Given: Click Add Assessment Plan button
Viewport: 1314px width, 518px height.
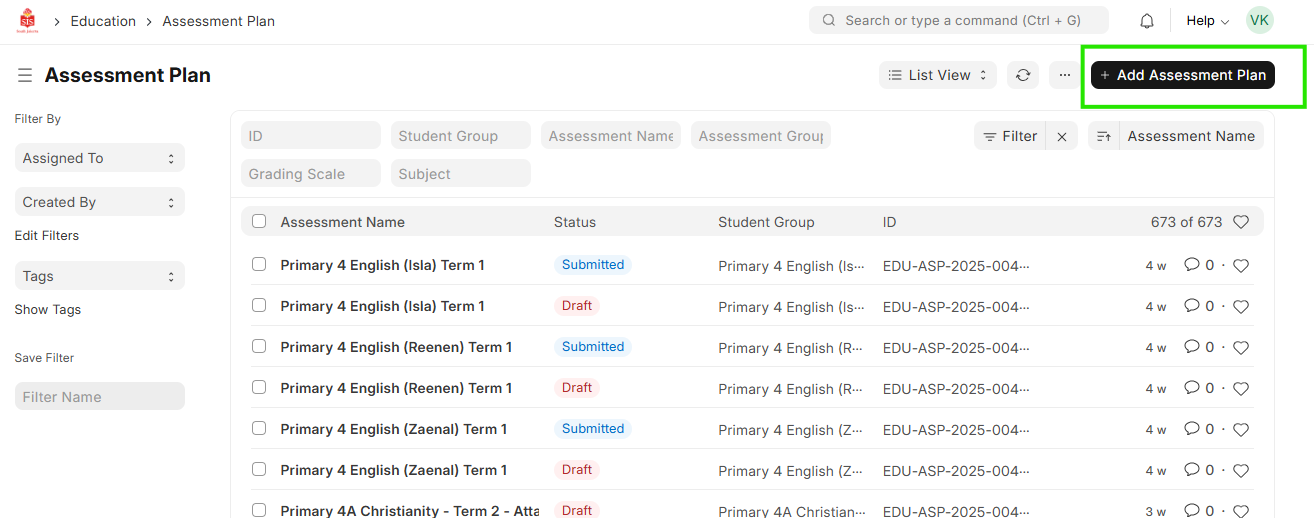Looking at the screenshot, I should click(1182, 75).
